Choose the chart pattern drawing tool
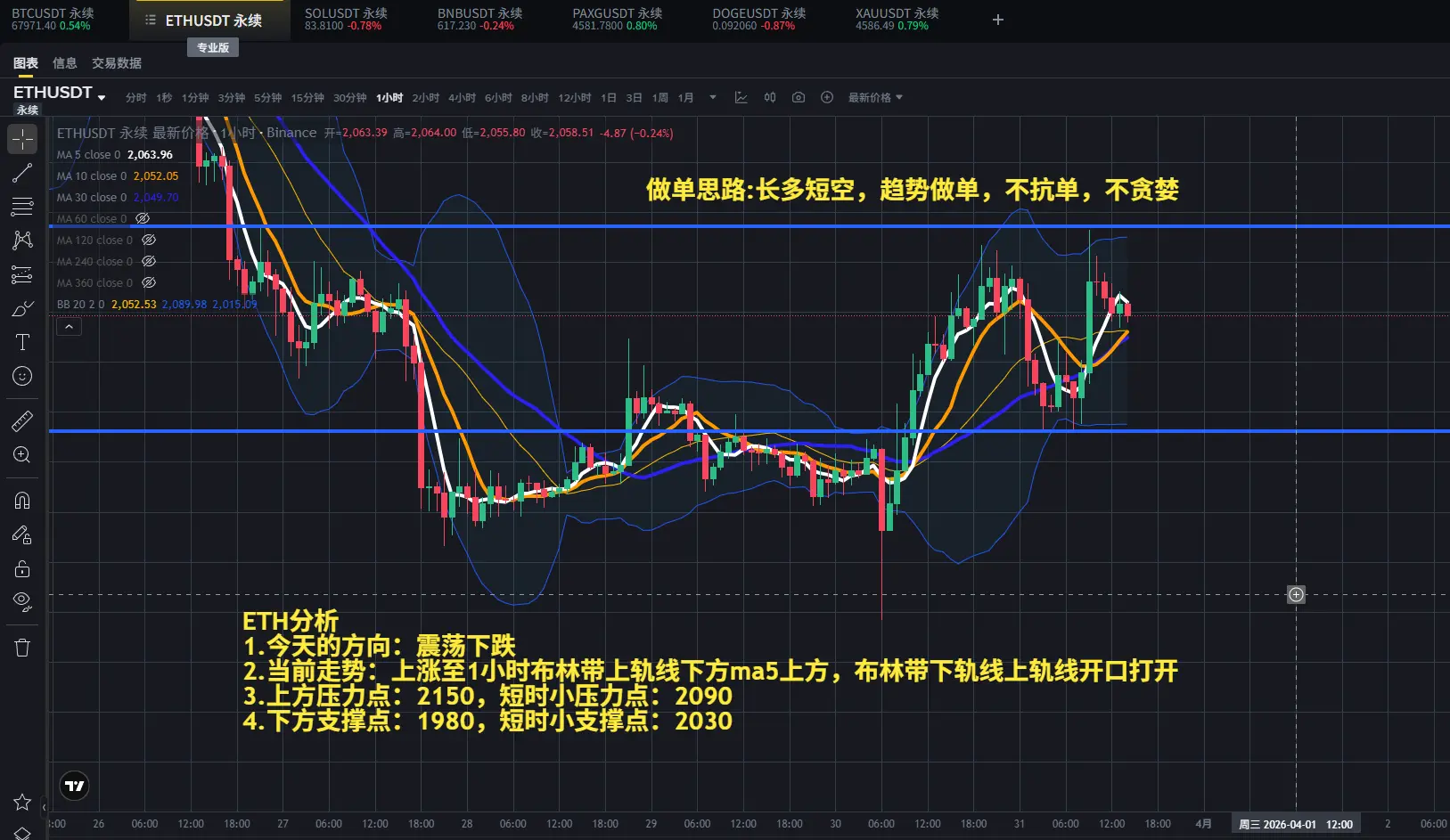This screenshot has height=840, width=1450. (22, 241)
